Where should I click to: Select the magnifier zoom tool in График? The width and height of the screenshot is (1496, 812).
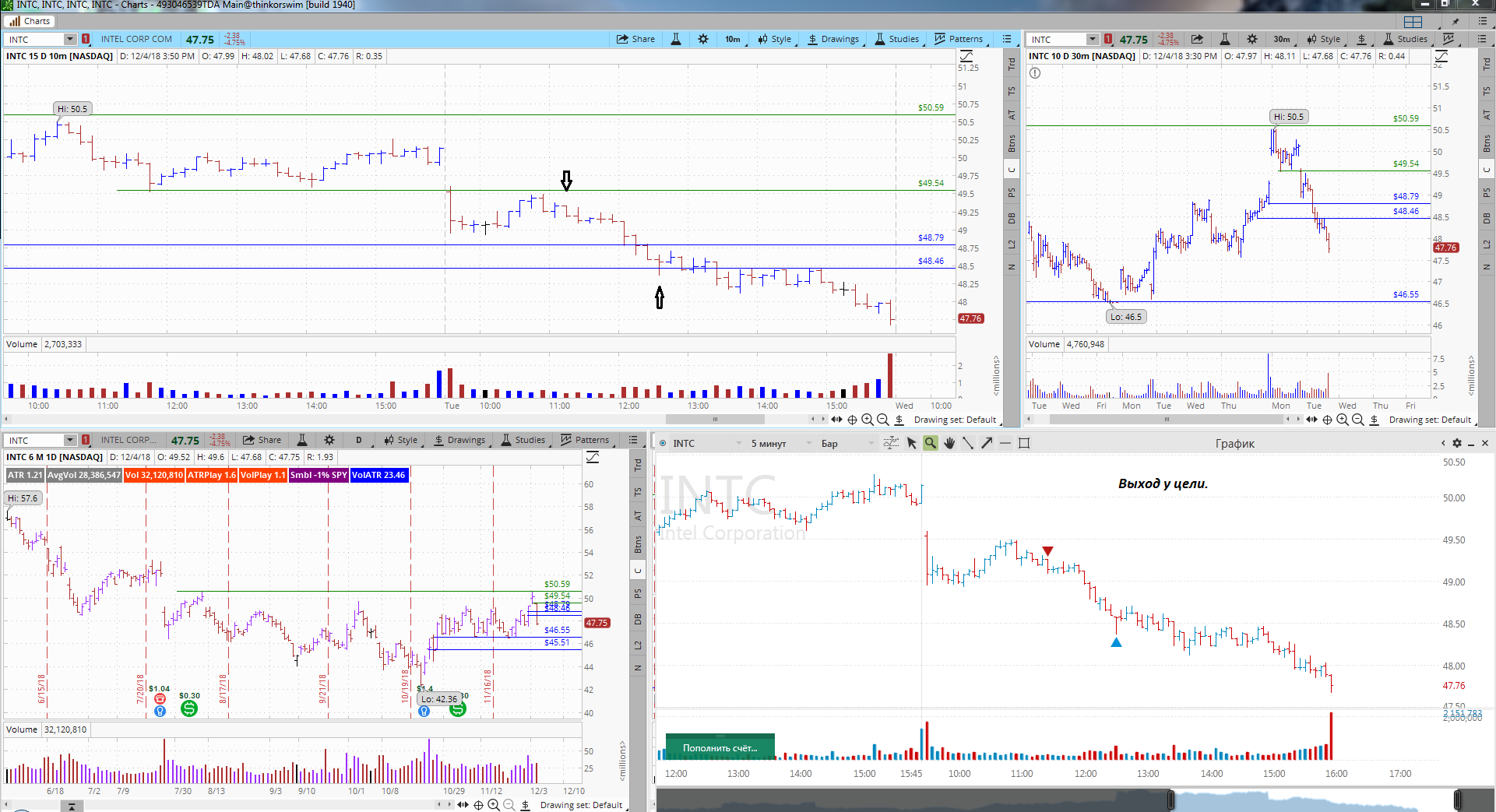(931, 443)
